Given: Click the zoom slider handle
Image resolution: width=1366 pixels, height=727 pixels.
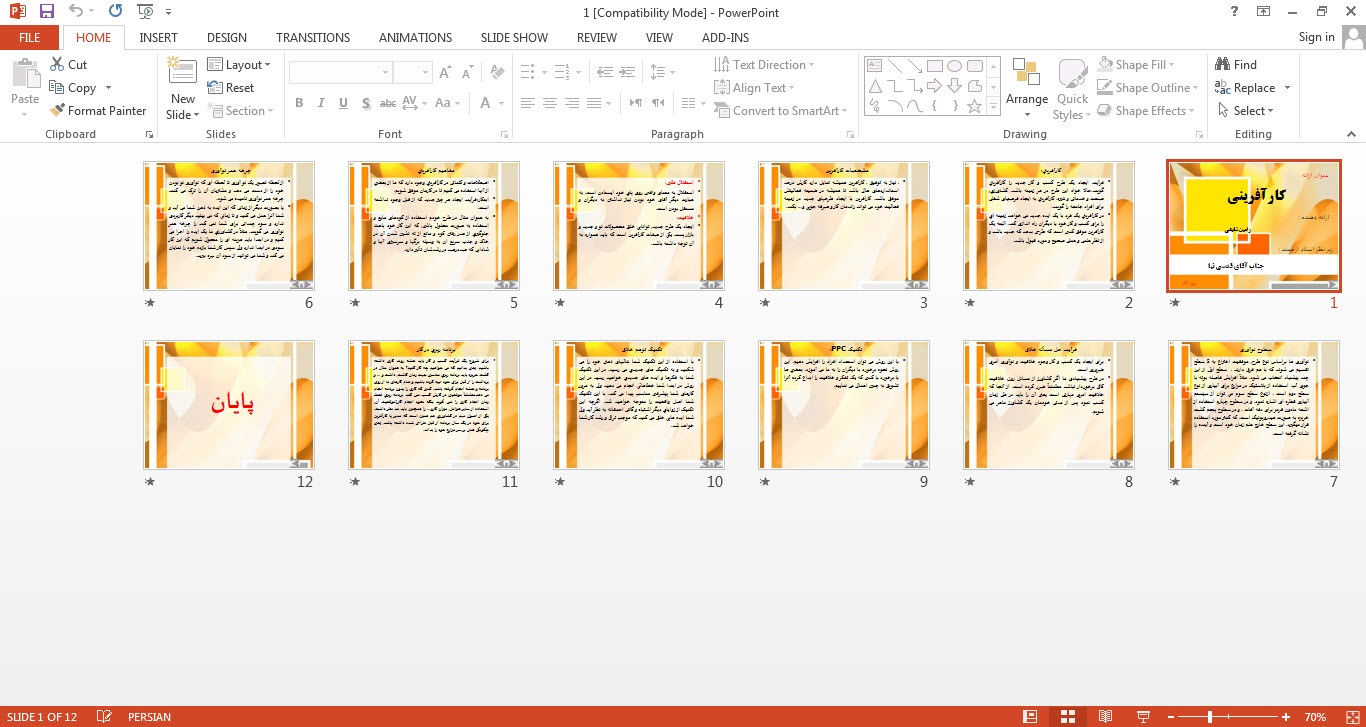Looking at the screenshot, I should (x=1210, y=717).
